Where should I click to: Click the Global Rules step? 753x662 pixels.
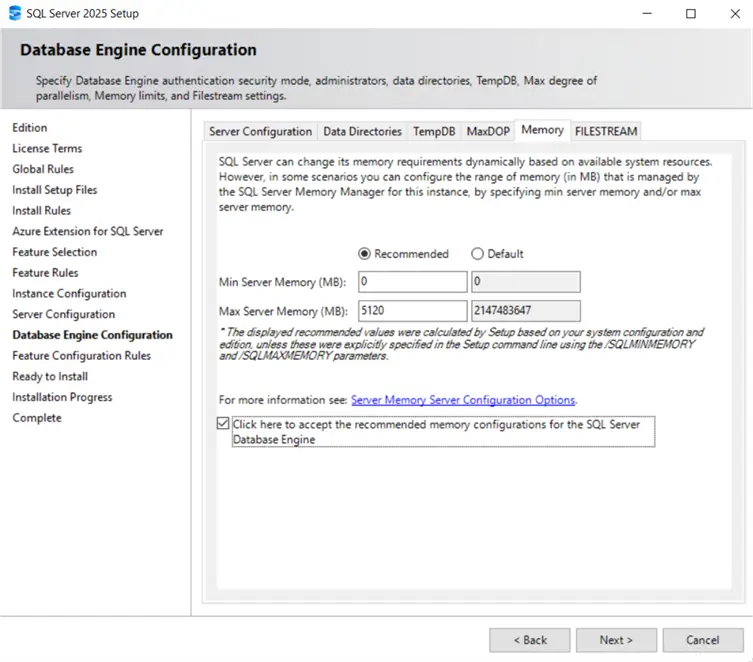tap(43, 169)
